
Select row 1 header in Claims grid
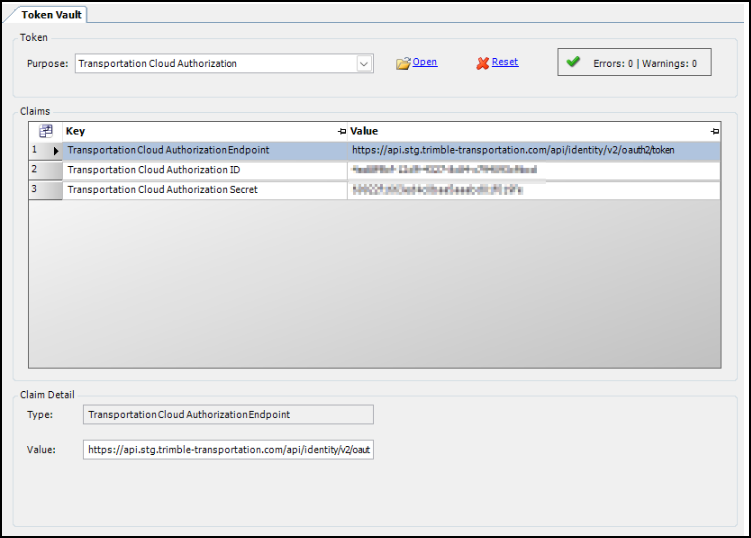point(46,150)
